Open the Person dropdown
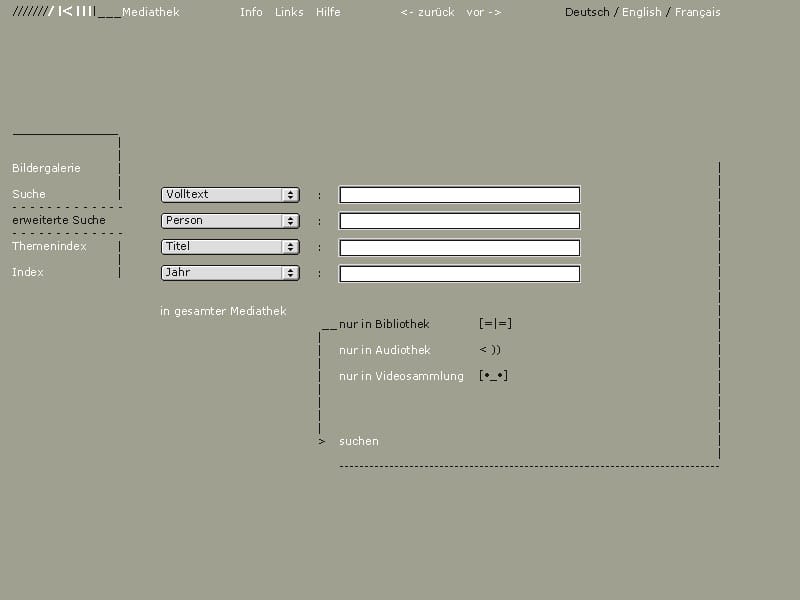The height and width of the screenshot is (600, 800). pyautogui.click(x=230, y=220)
